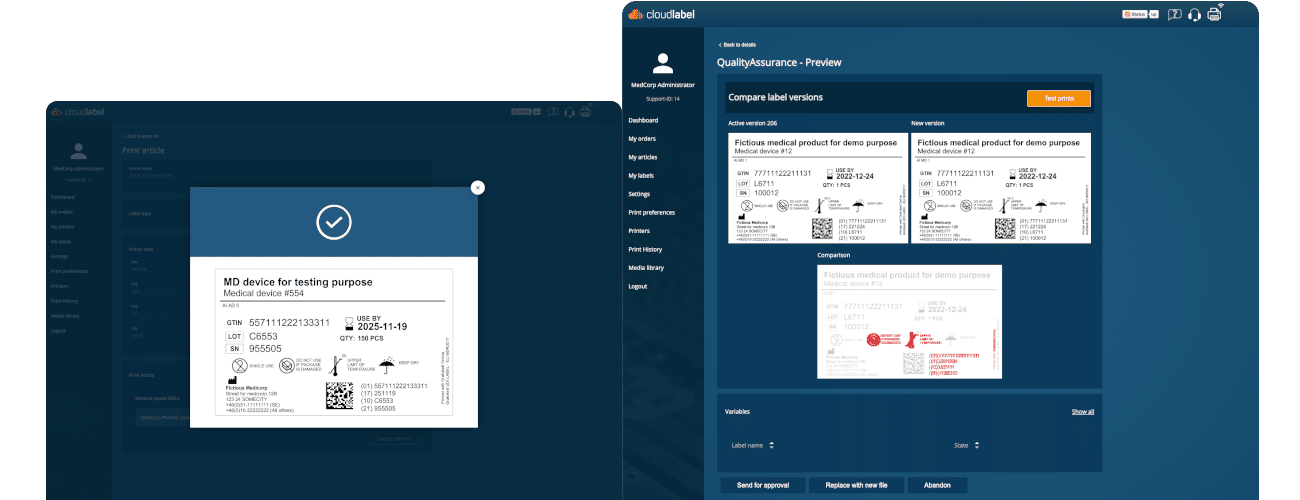
Task: Close the print confirmation popup
Action: point(477,187)
